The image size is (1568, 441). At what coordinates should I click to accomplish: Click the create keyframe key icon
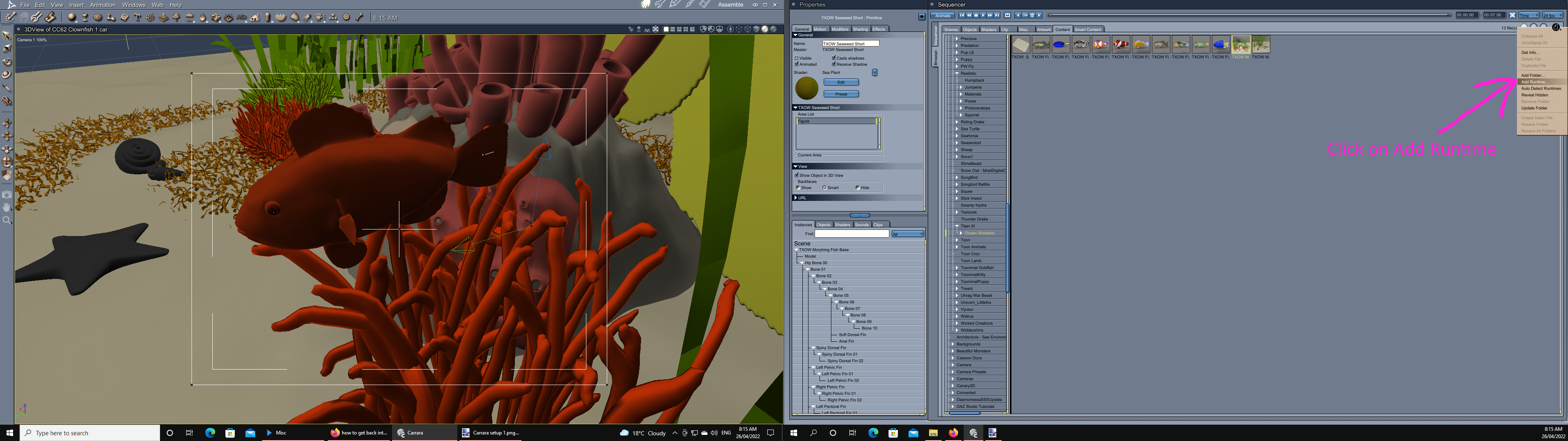coord(1025,15)
